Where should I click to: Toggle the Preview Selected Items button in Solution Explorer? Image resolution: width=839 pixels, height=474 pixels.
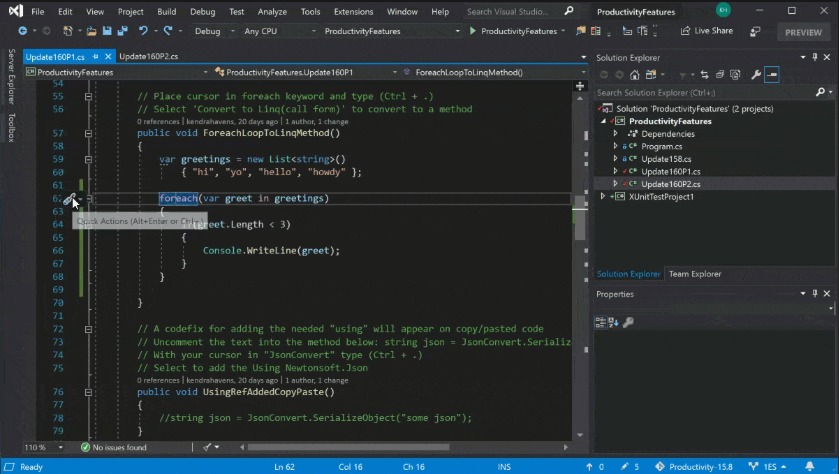tap(772, 74)
